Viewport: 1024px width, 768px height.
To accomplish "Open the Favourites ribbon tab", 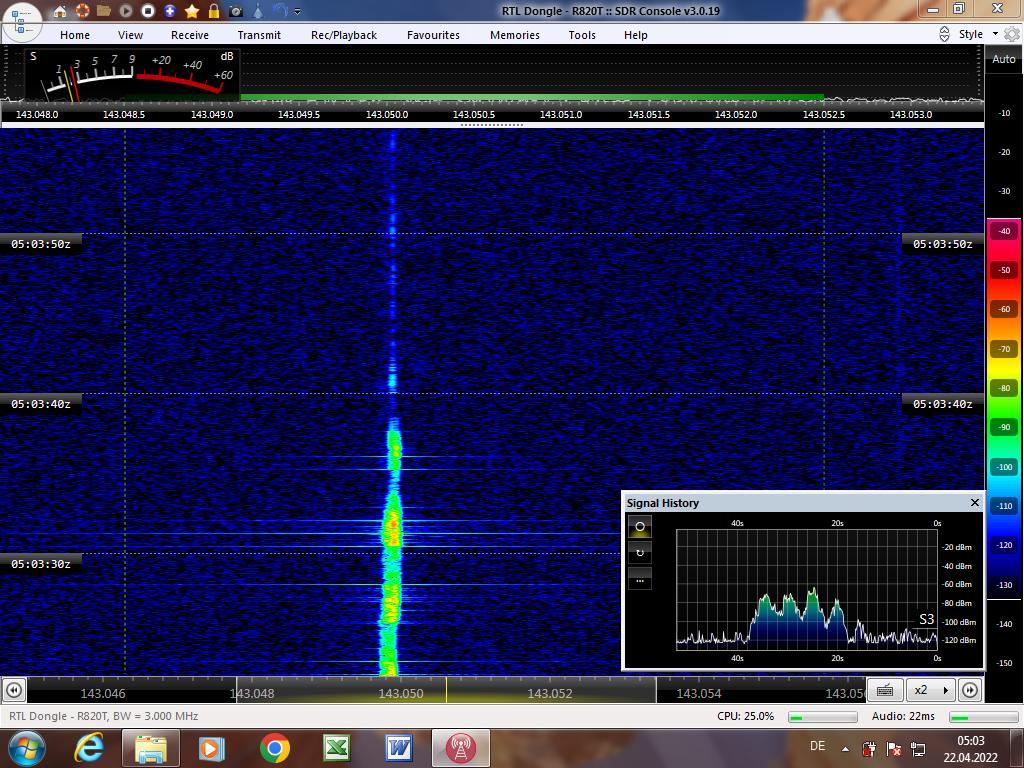I will (433, 35).
